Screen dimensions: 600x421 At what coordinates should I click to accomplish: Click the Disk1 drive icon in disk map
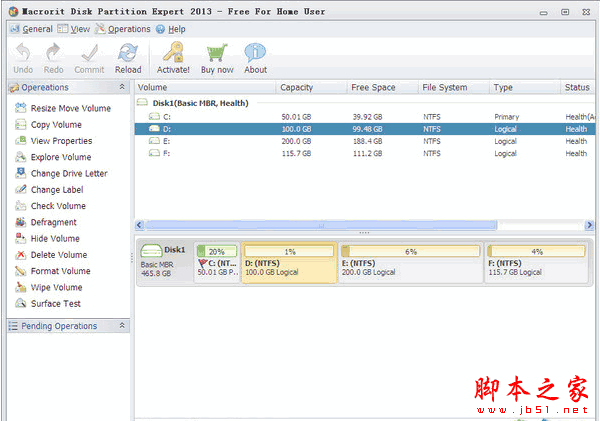pyautogui.click(x=151, y=251)
